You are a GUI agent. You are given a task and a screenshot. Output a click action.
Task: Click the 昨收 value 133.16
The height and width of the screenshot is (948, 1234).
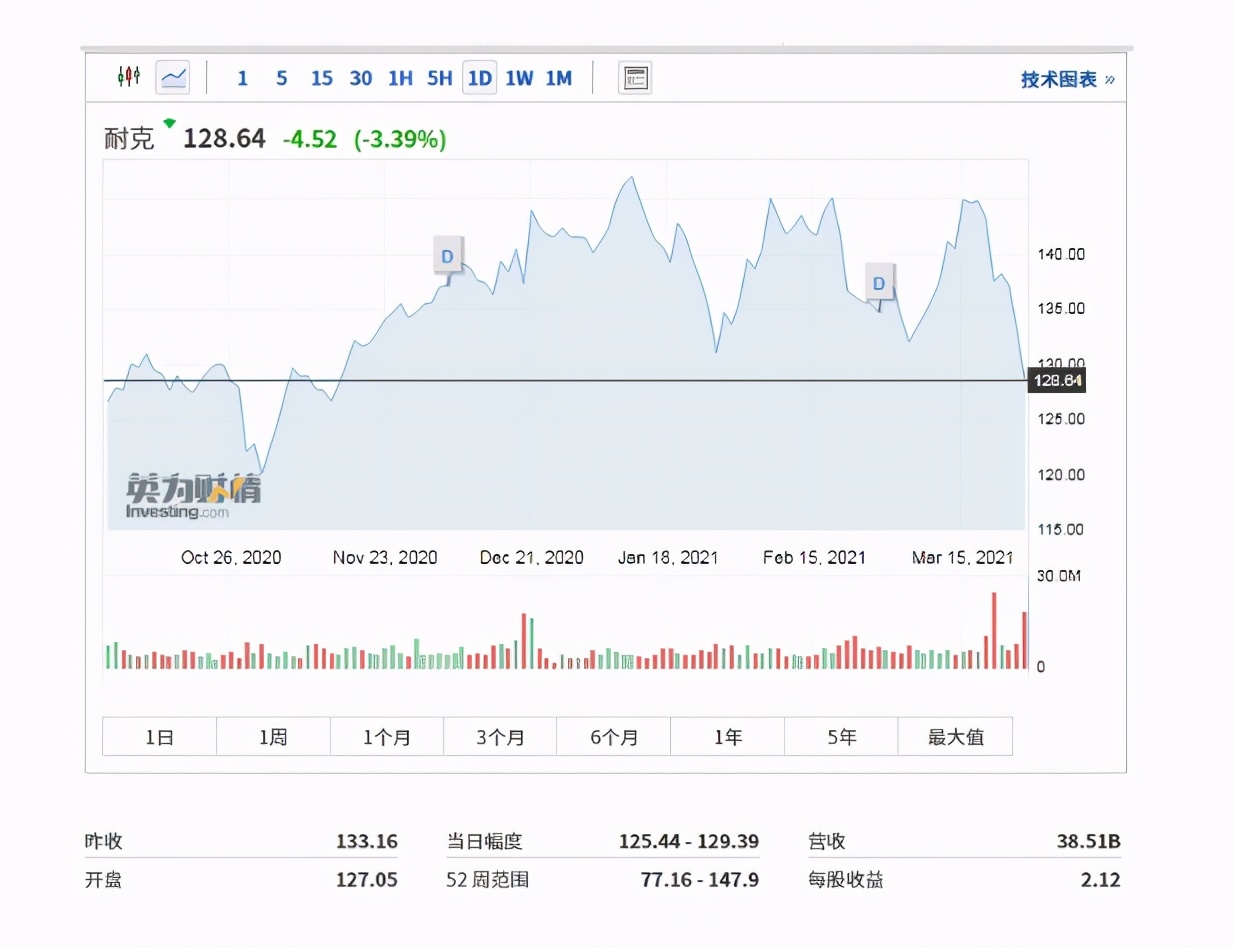point(367,842)
